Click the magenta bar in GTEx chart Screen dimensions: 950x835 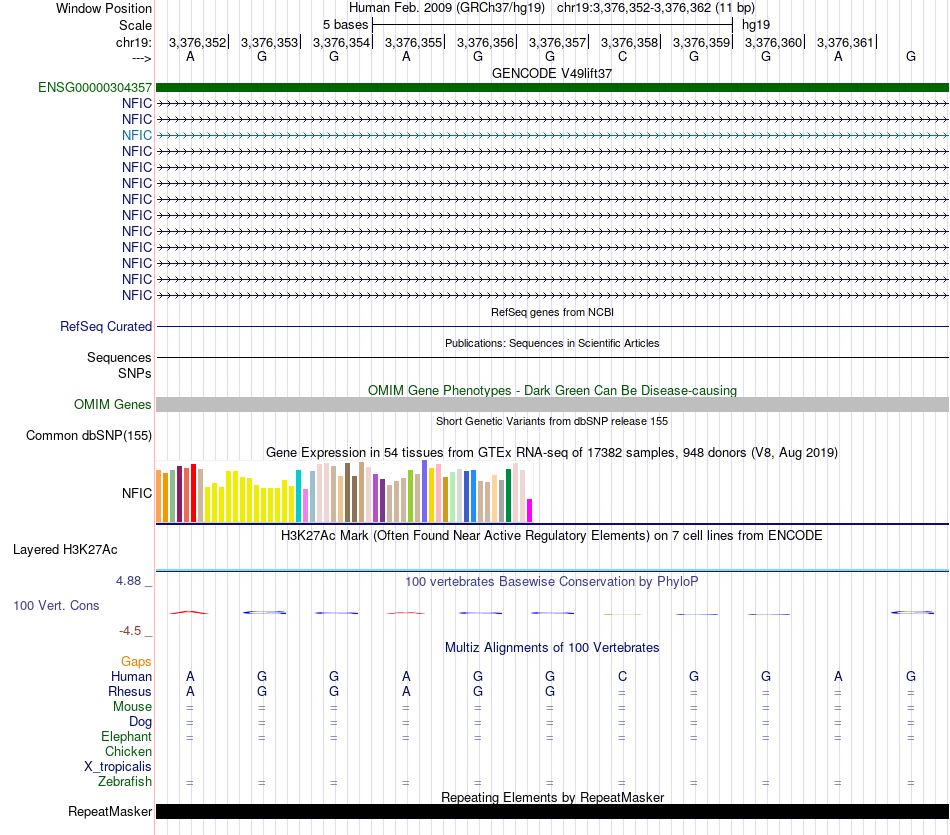[x=530, y=510]
